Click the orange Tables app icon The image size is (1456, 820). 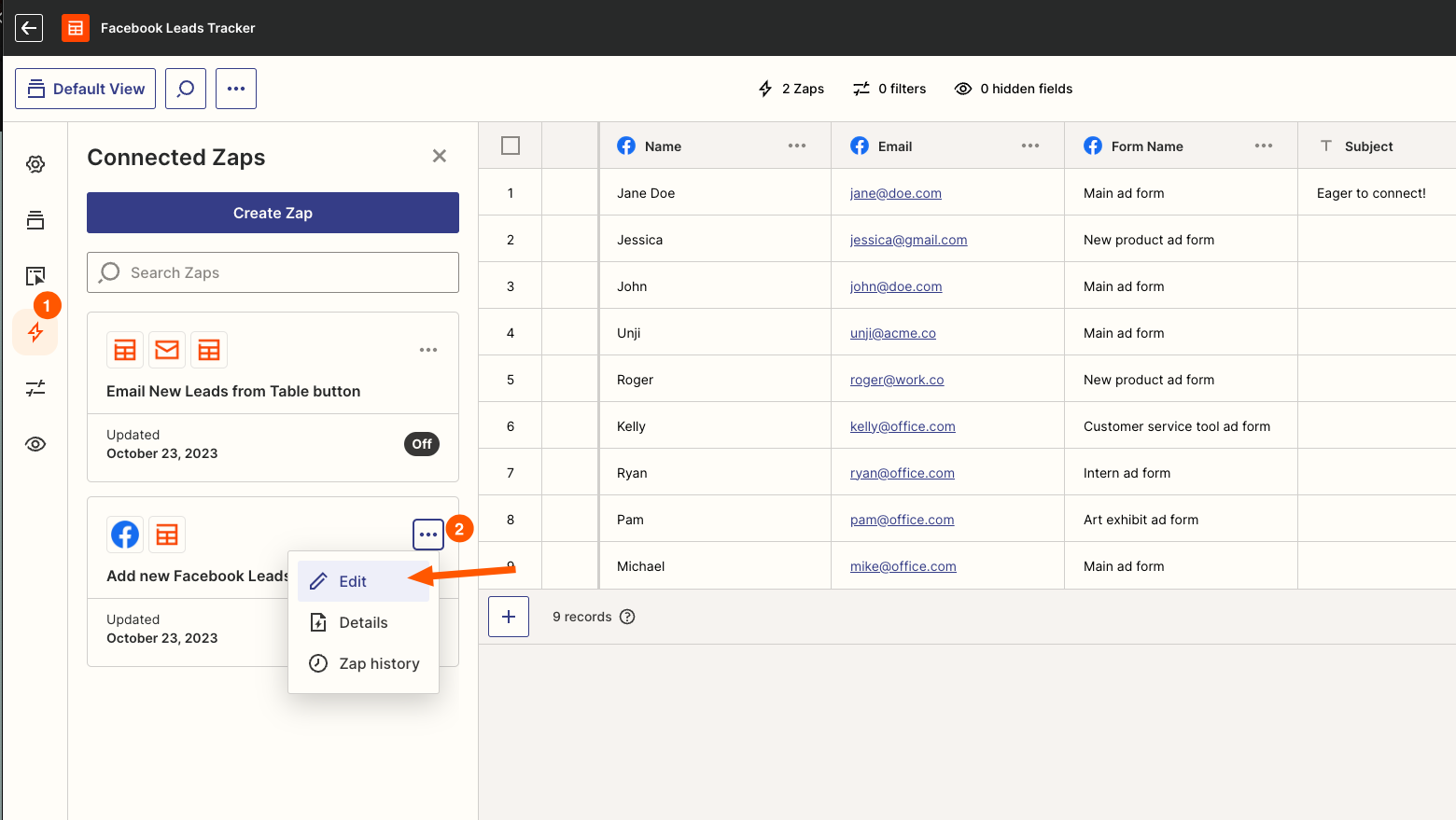pyautogui.click(x=76, y=28)
